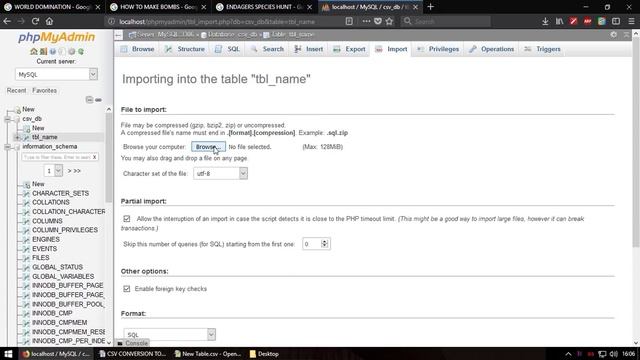Image resolution: width=640 pixels, height=360 pixels.
Task: Toggle Reader View icon in address bar
Action: 349,21
